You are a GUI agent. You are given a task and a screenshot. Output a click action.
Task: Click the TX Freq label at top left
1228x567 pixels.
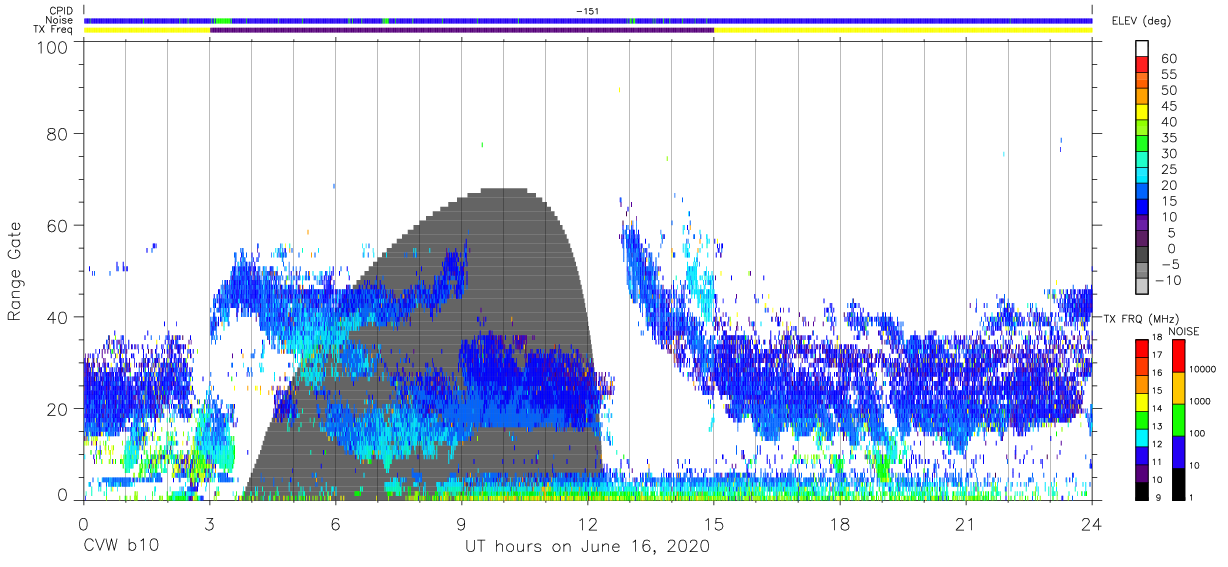tap(55, 30)
